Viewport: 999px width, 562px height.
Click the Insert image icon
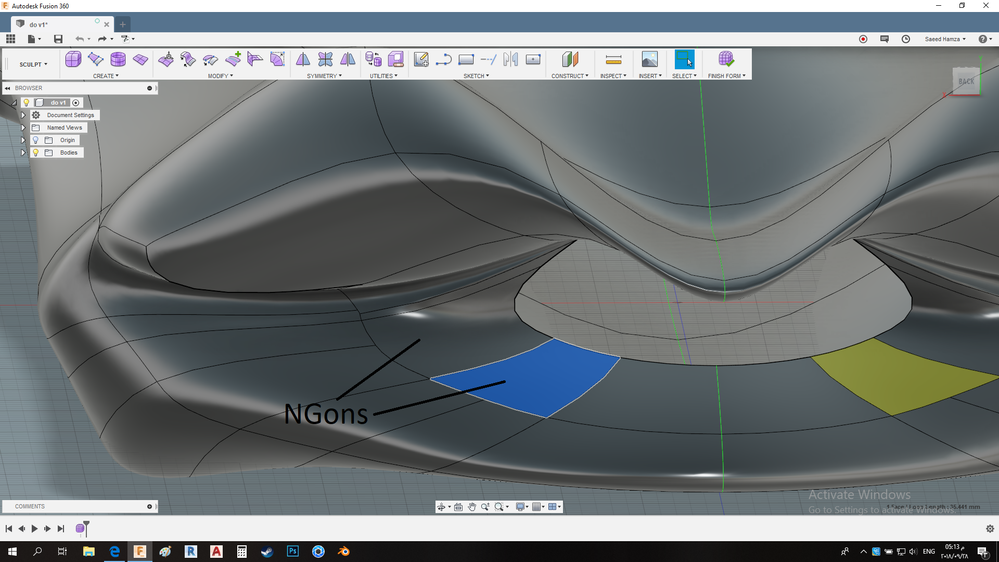649,59
